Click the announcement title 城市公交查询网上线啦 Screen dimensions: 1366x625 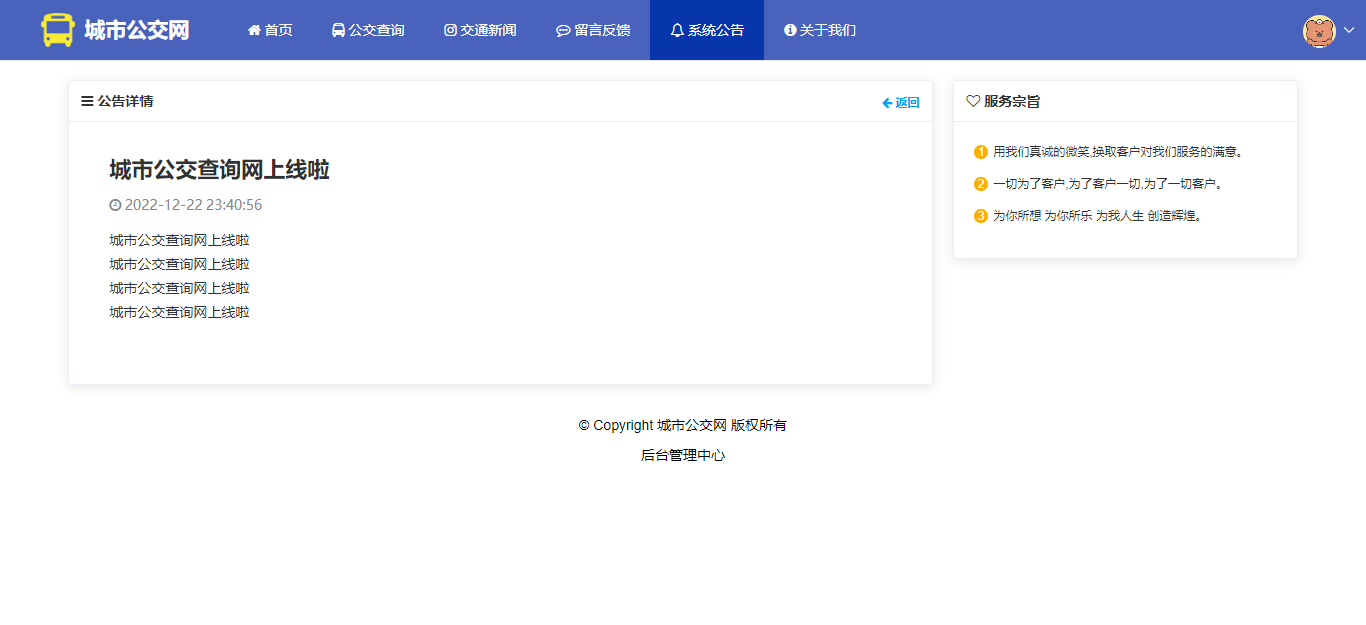click(x=219, y=170)
